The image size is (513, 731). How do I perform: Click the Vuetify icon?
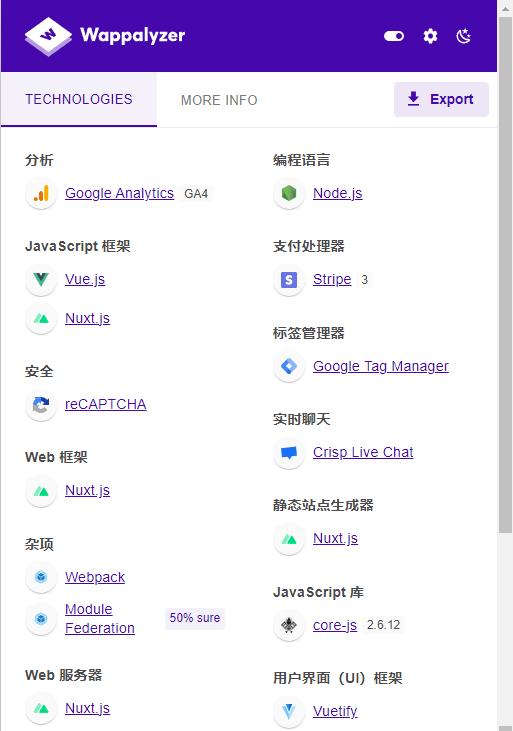[x=289, y=711]
